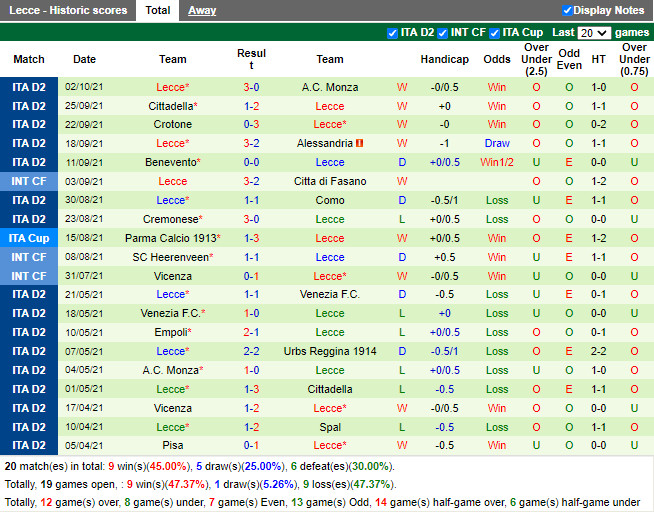Switch to the Away tab
This screenshot has height=512, width=654.
201,11
